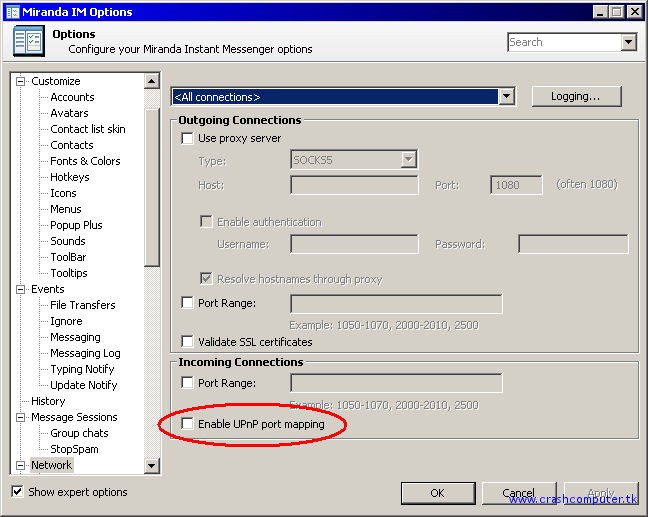Select the Customize category label
The height and width of the screenshot is (517, 648).
(x=56, y=81)
